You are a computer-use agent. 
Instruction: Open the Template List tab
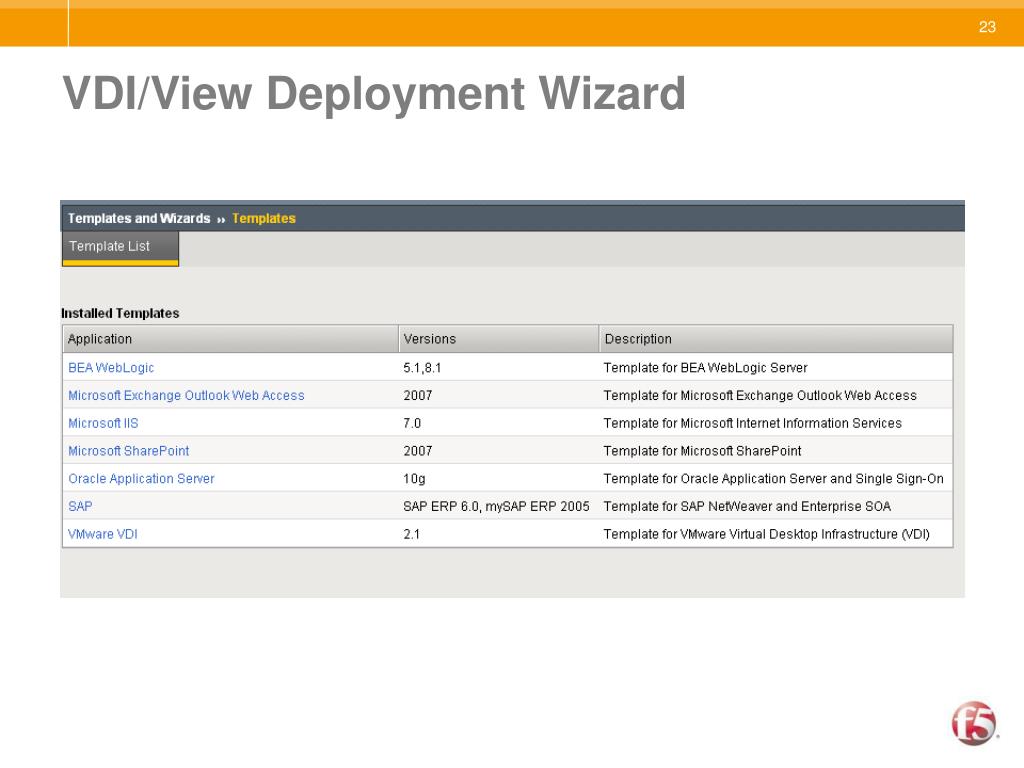coord(120,248)
